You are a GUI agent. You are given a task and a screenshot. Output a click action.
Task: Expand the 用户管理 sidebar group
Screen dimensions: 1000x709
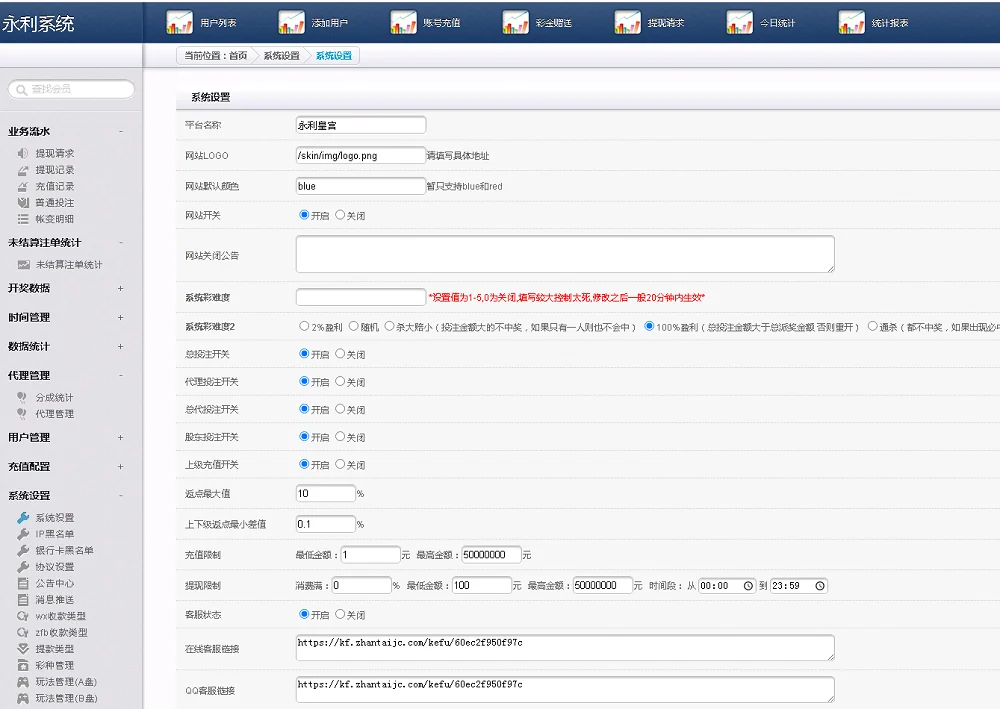121,437
